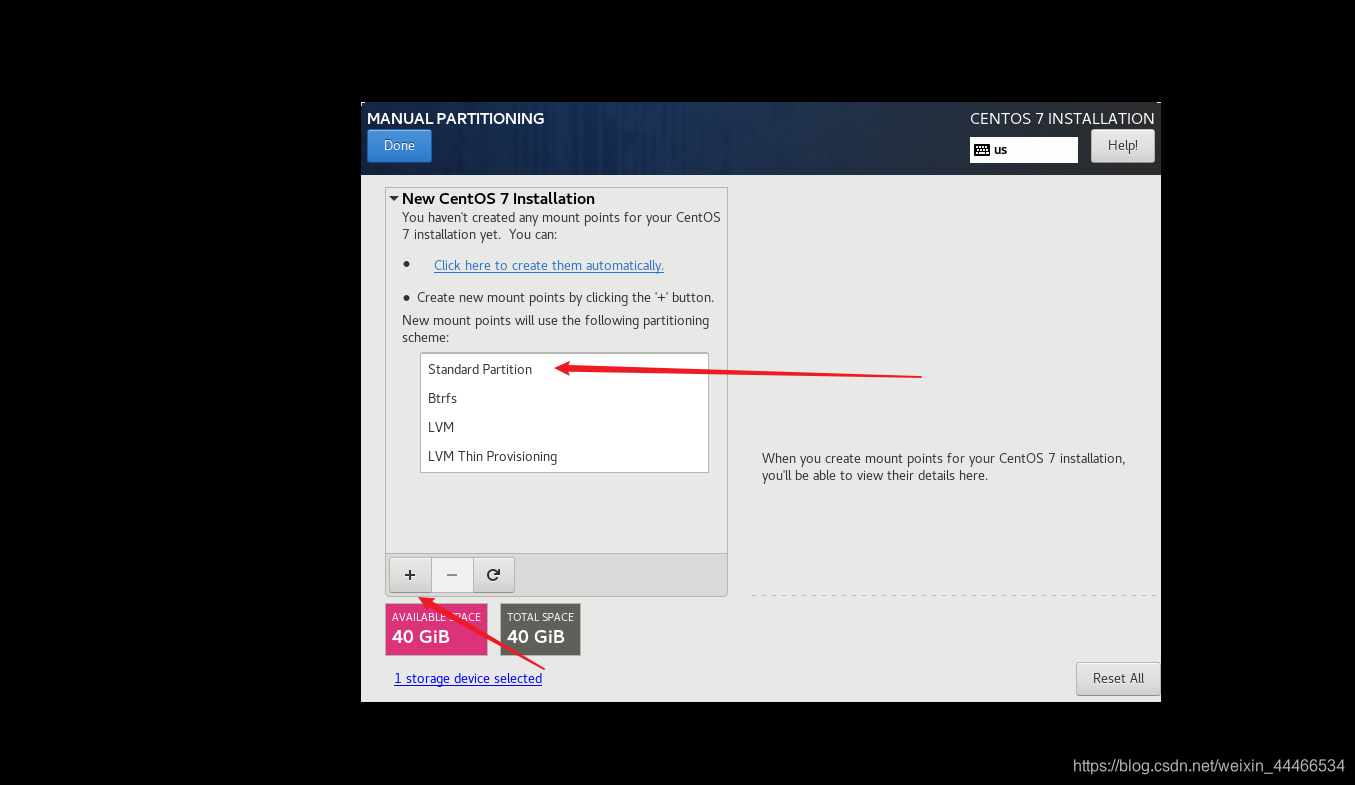Click the Available Space 40 GiB indicator

(437, 629)
